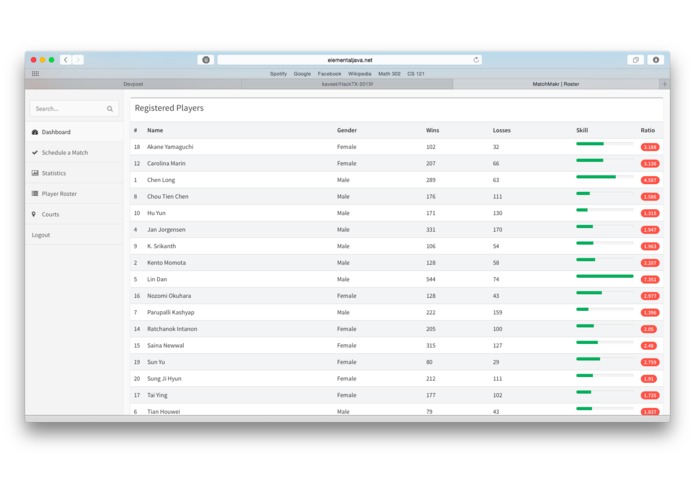Select player name Carolina Marin
This screenshot has height=494, width=695.
pos(166,163)
